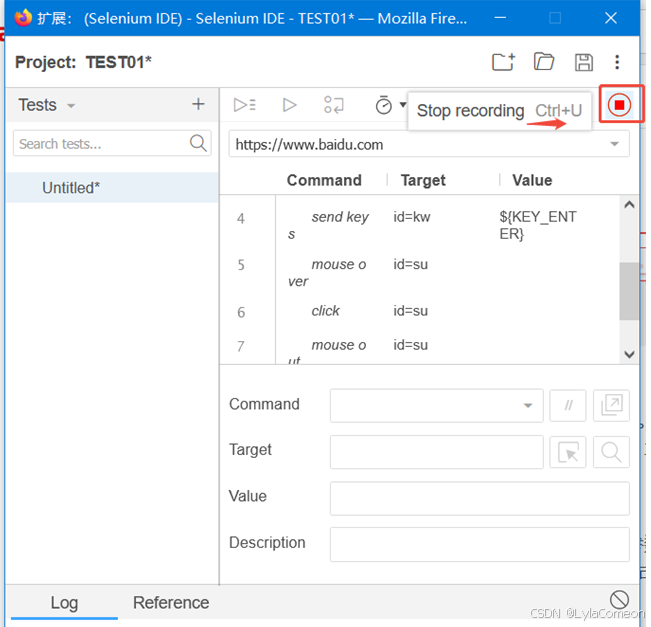
Task: Click the Value column header
Action: coord(532,180)
